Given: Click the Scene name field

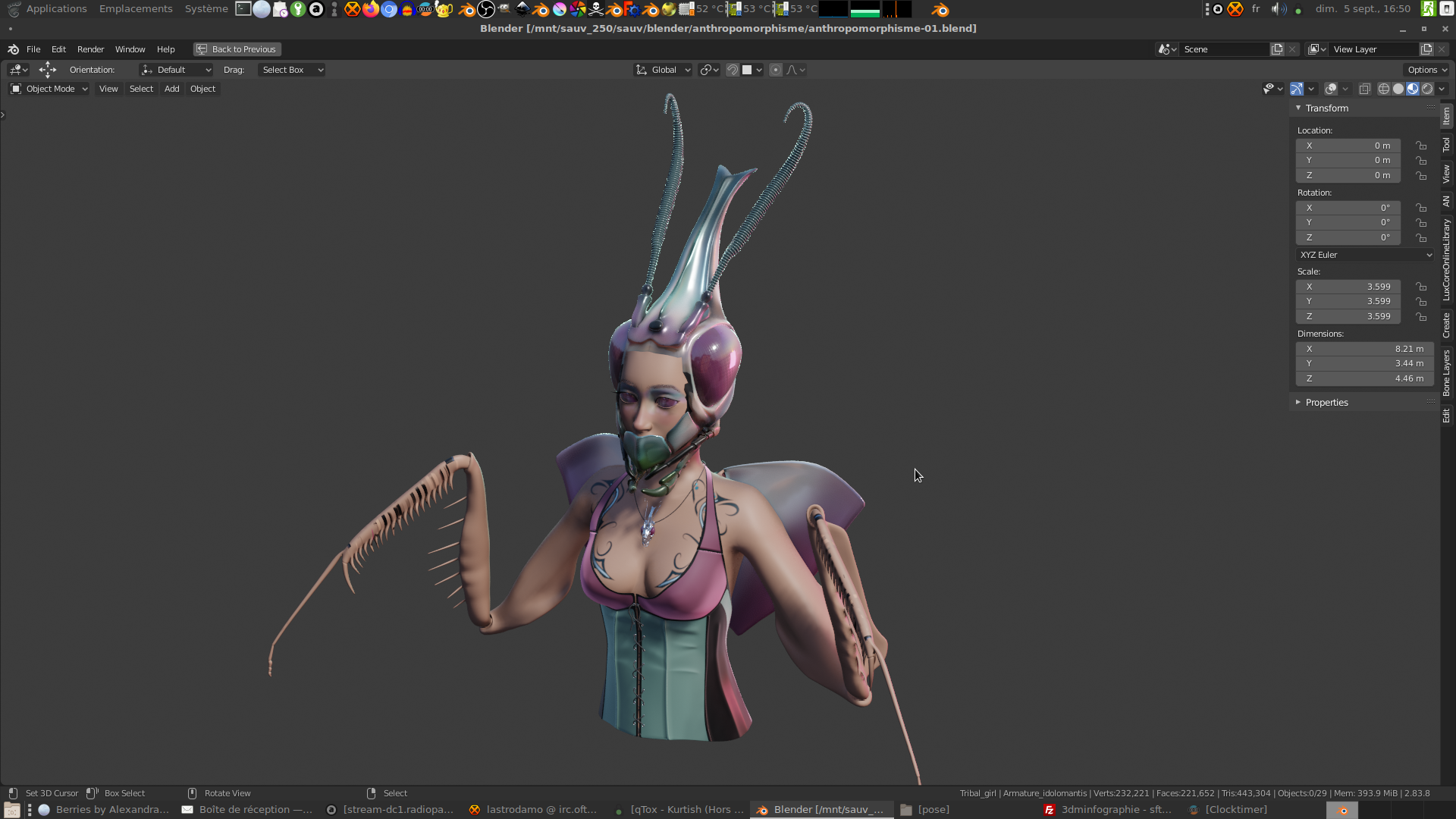Looking at the screenshot, I should [x=1225, y=49].
